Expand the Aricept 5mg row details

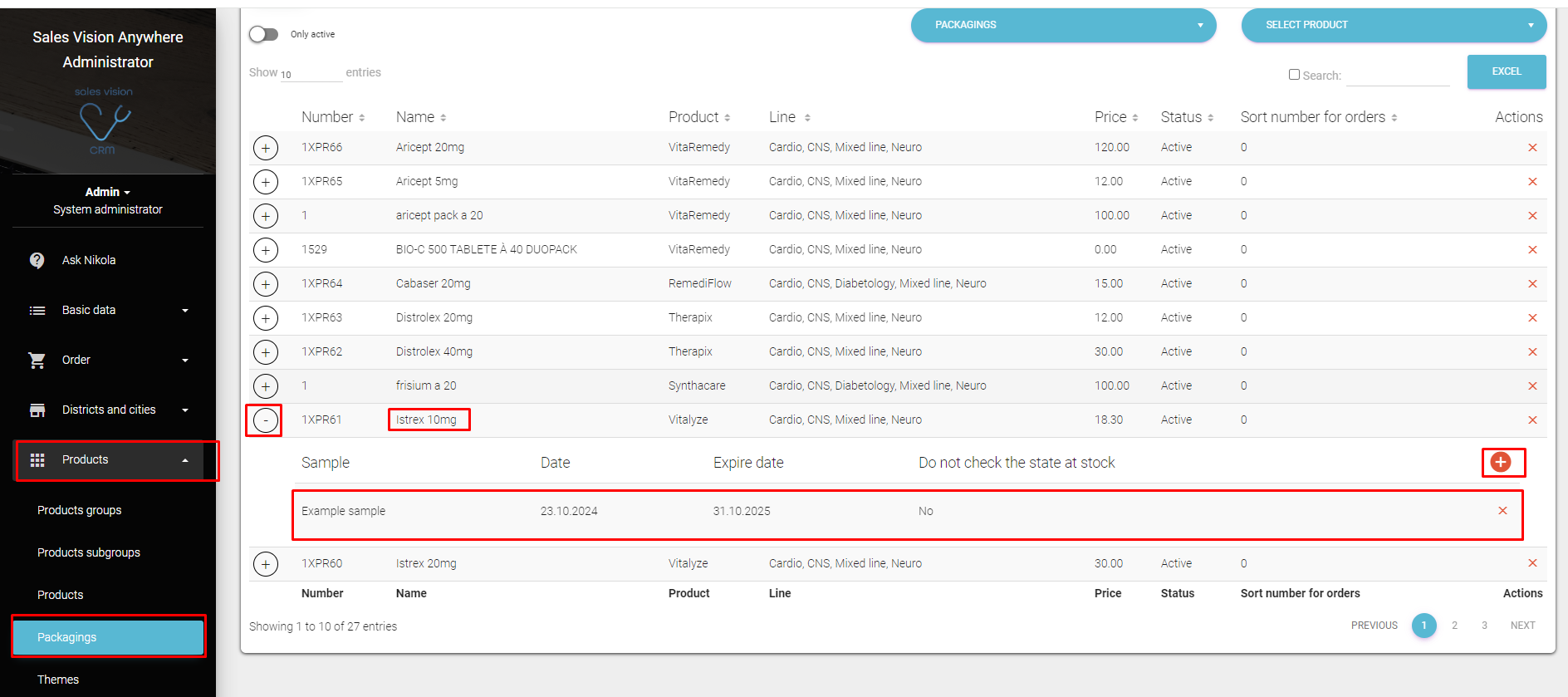tap(265, 182)
